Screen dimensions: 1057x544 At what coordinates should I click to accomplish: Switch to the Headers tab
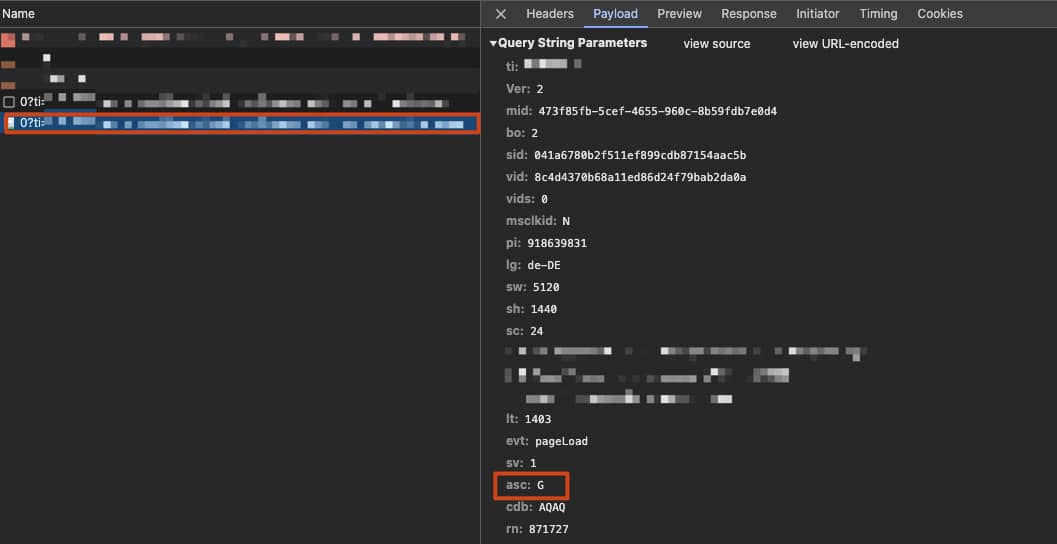550,14
